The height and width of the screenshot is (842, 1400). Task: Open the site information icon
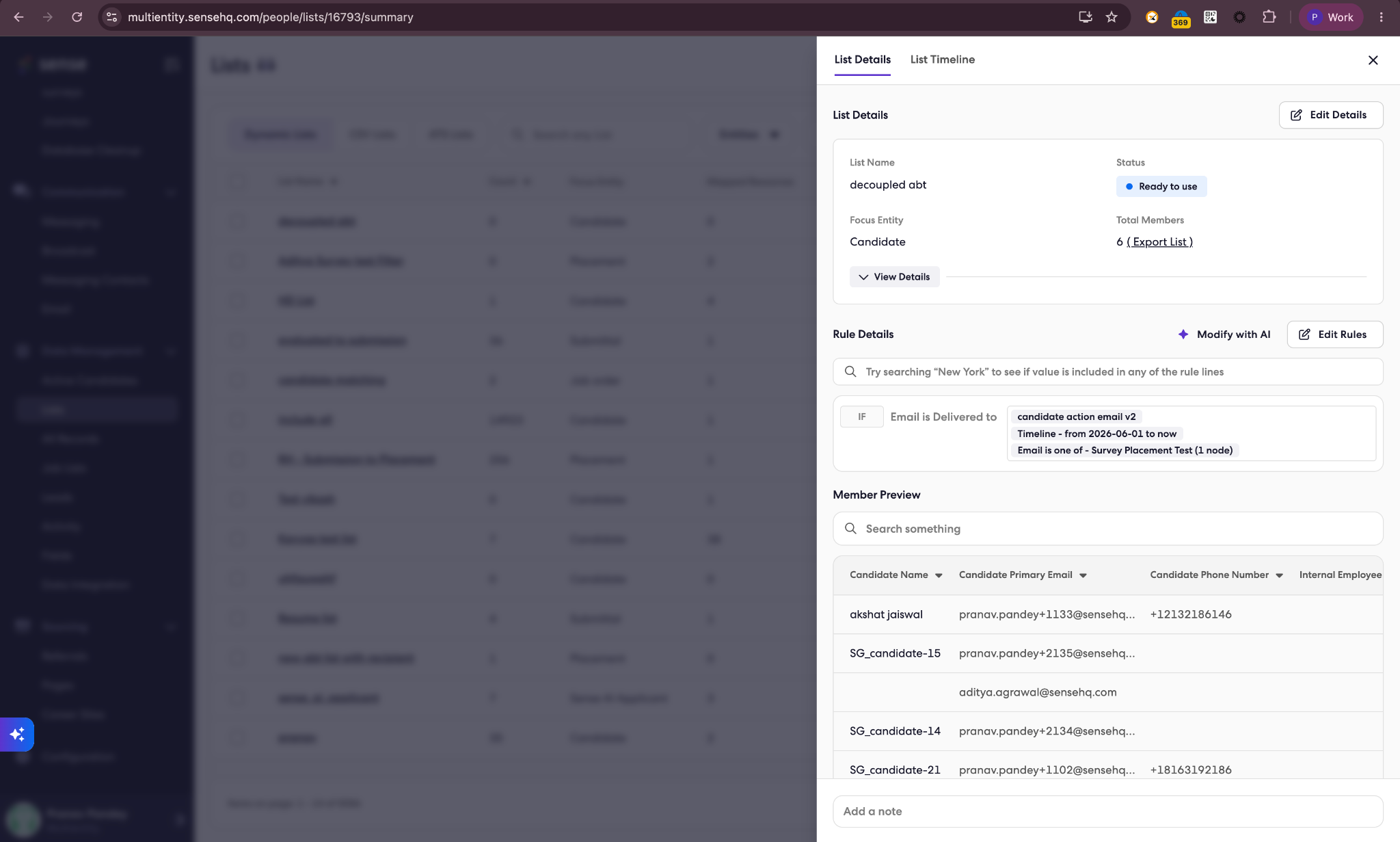coord(112,17)
